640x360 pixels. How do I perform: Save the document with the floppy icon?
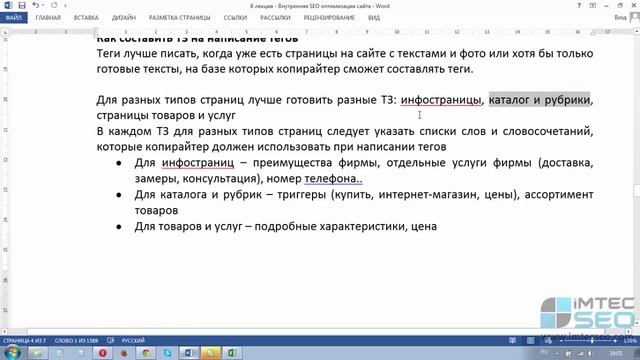coord(22,5)
